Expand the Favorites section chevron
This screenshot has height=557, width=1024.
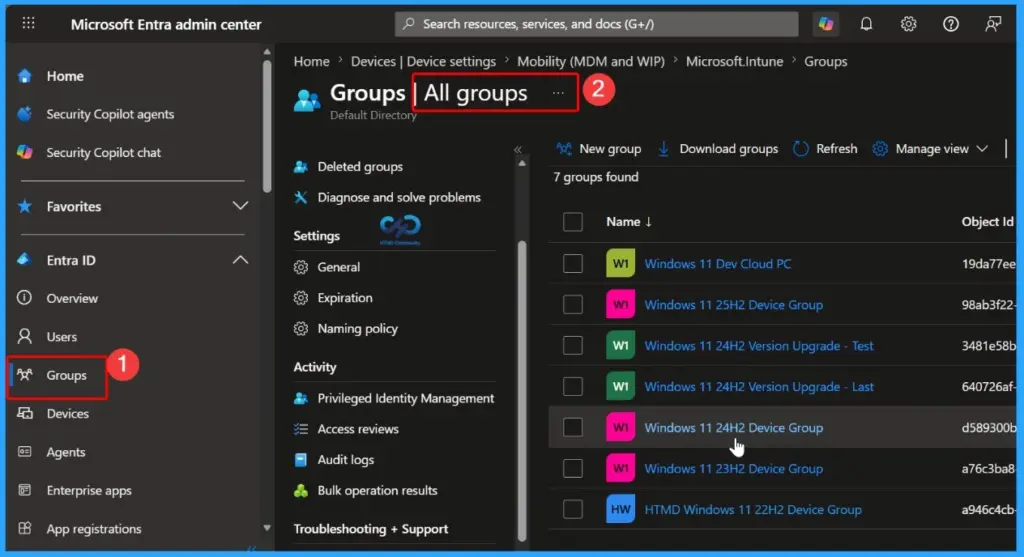240,206
